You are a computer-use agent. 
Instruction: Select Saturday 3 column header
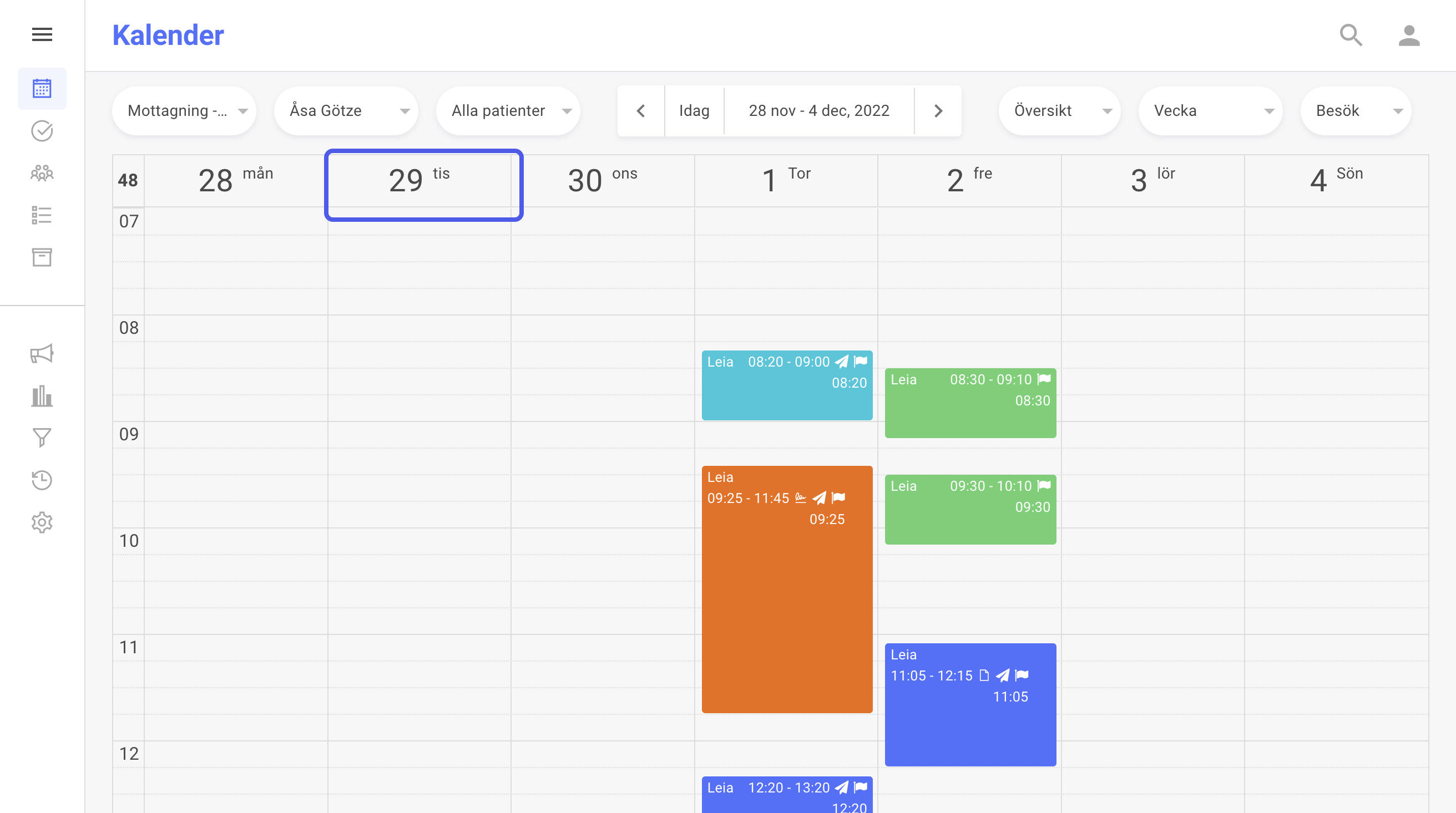pos(1153,181)
